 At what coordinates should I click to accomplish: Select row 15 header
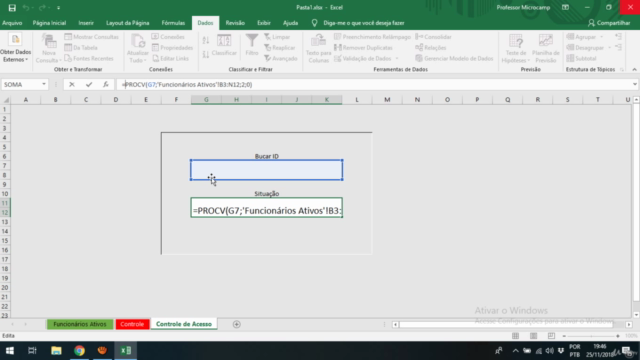[5, 240]
